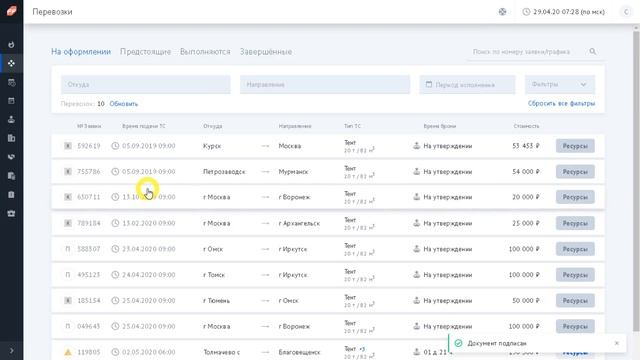This screenshot has height=360, width=640.
Task: Click the П badge of request 495123
Action: tap(68, 275)
